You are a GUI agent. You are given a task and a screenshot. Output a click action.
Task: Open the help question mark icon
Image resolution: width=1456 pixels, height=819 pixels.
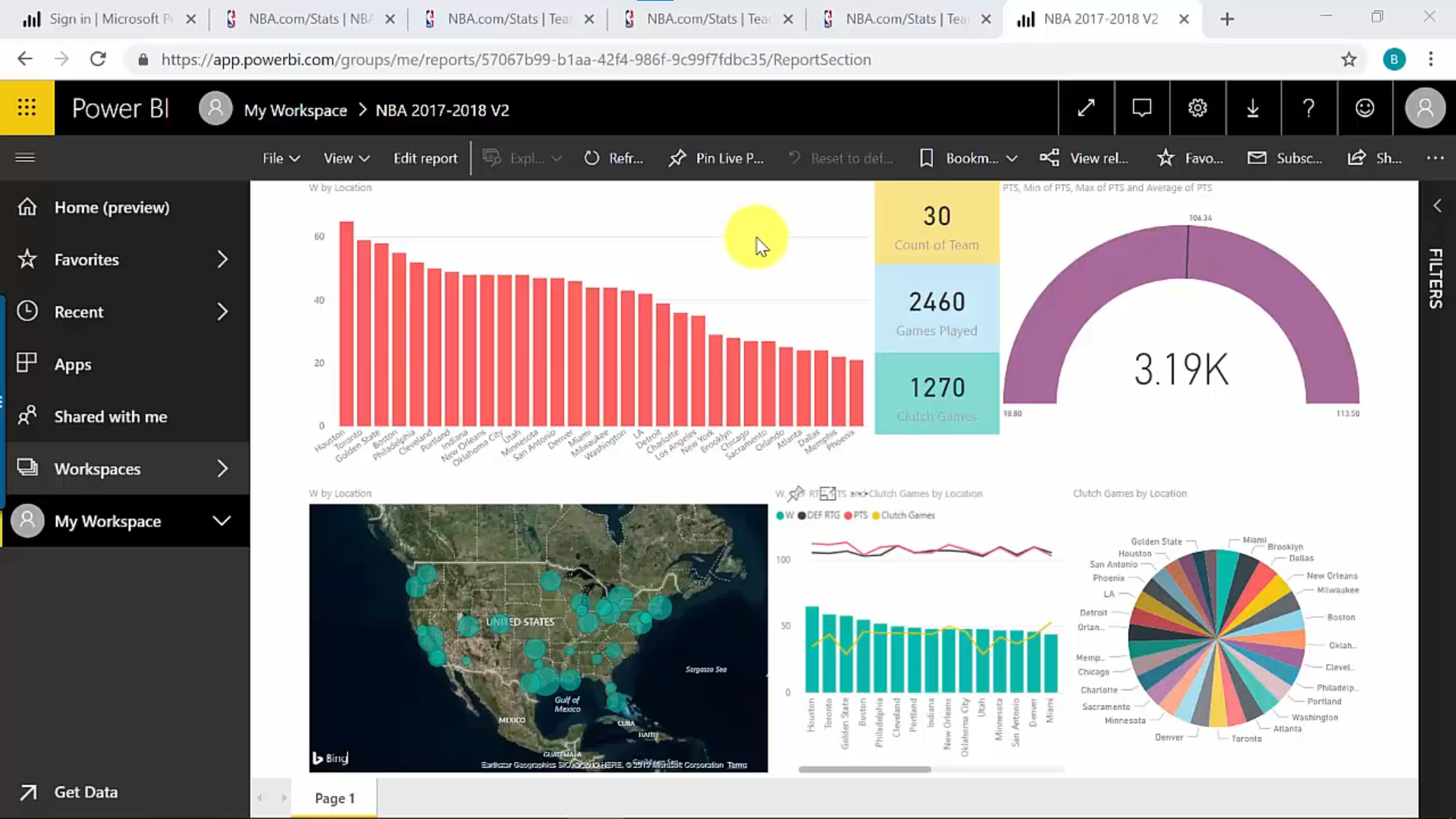pos(1308,108)
